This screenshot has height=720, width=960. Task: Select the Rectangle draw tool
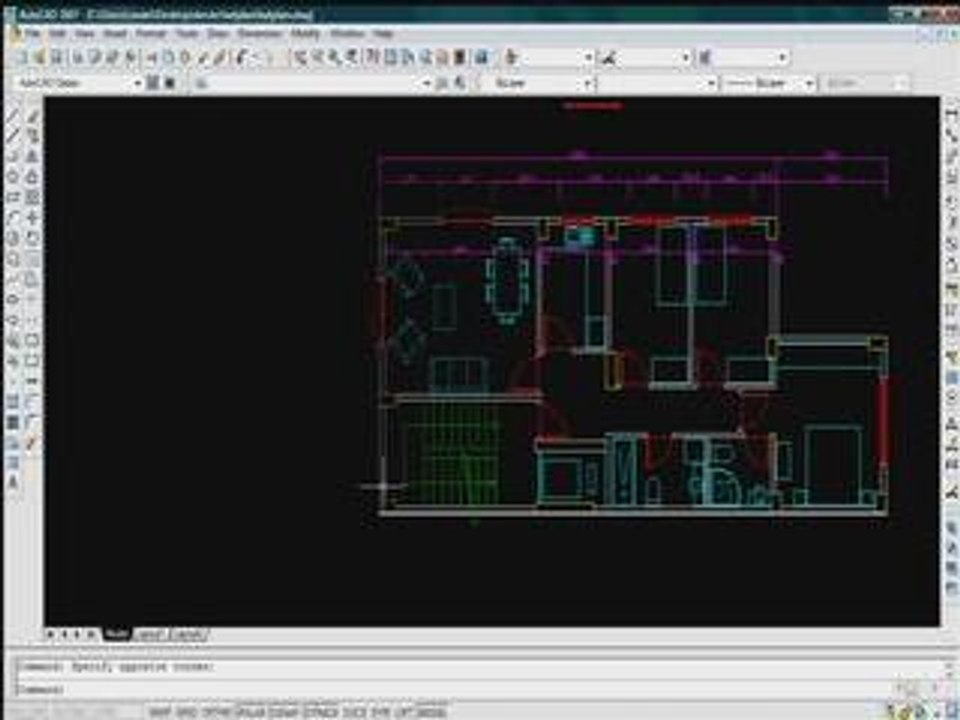click(13, 197)
